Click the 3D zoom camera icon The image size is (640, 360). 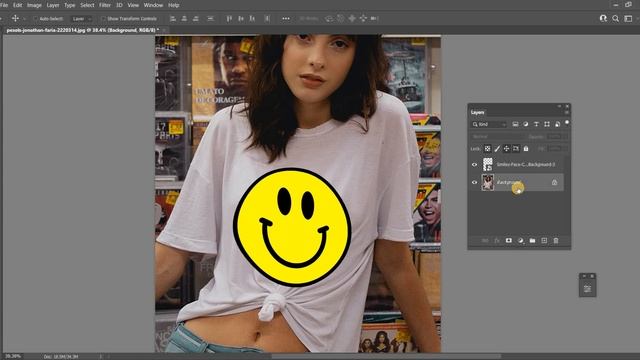pos(374,18)
